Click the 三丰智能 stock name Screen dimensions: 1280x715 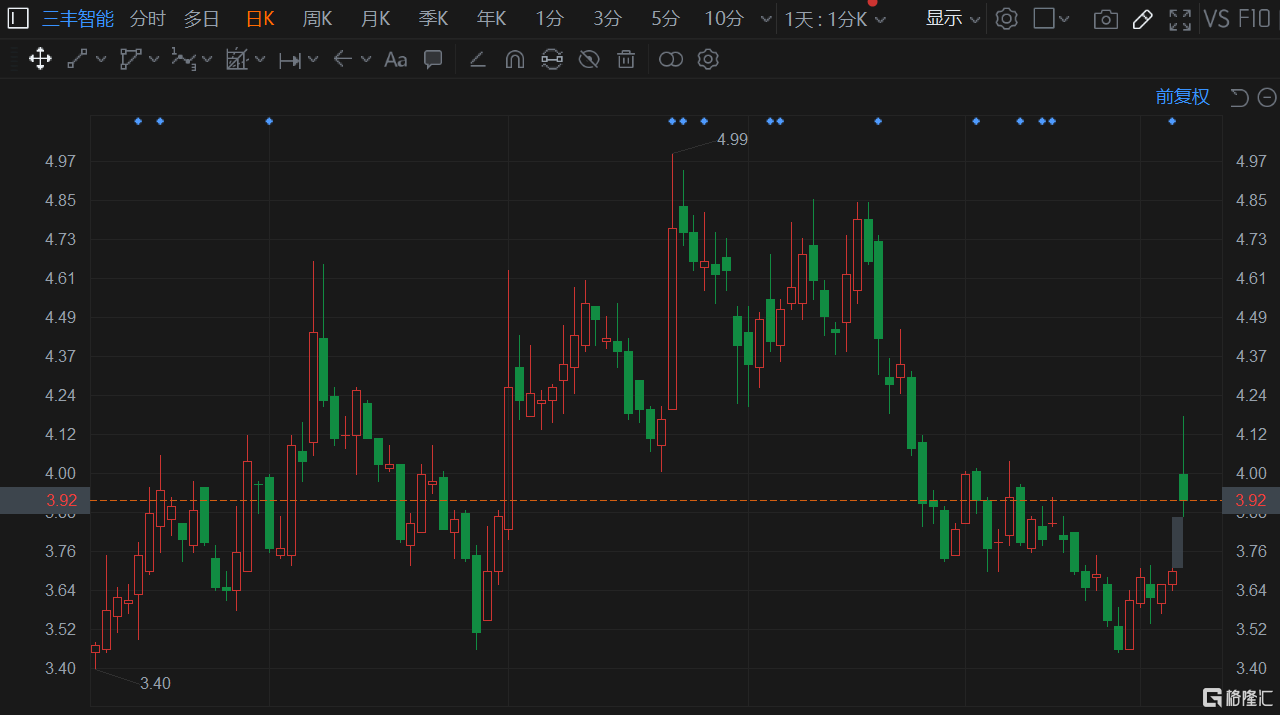pos(78,18)
